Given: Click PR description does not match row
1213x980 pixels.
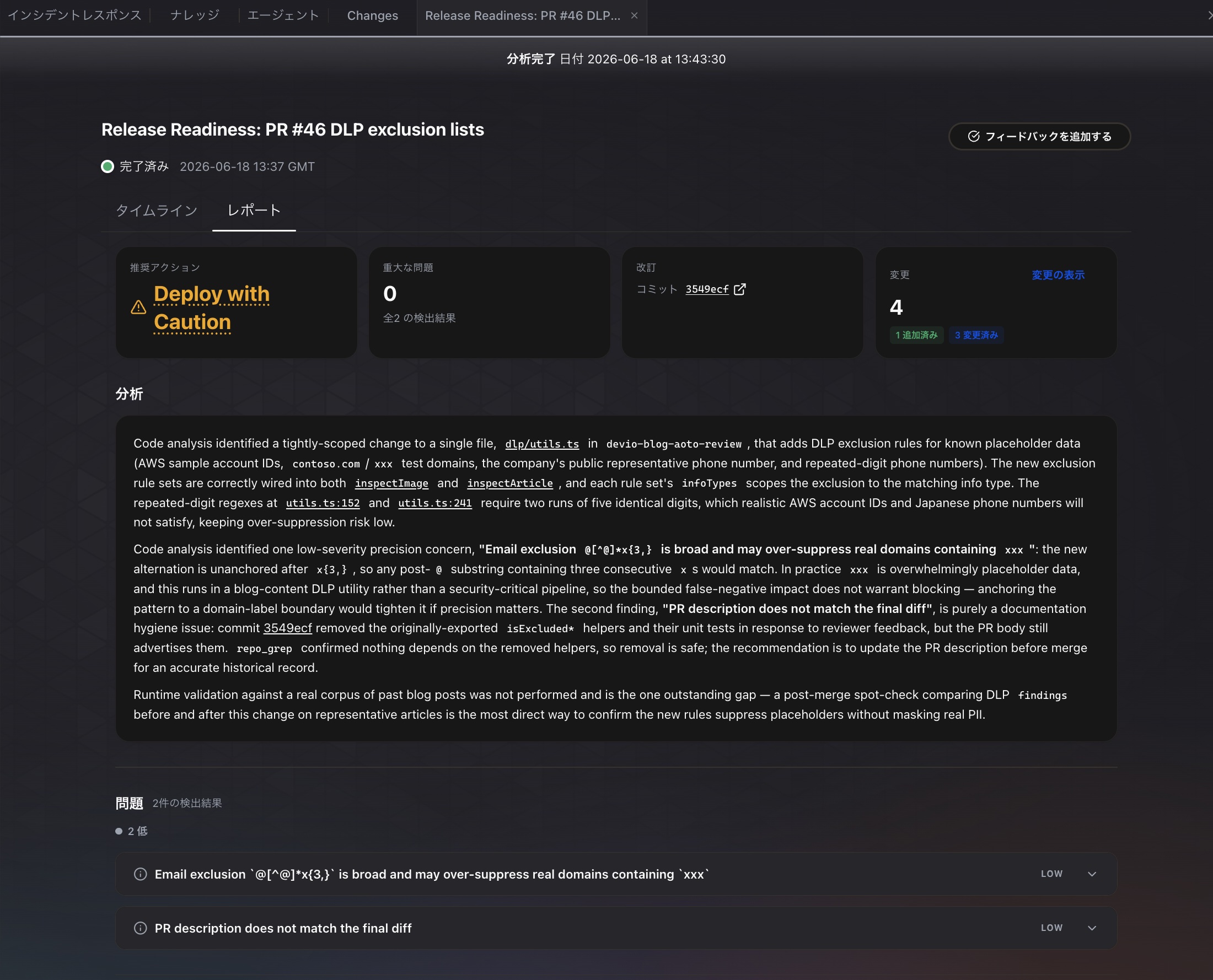Looking at the screenshot, I should (x=616, y=928).
